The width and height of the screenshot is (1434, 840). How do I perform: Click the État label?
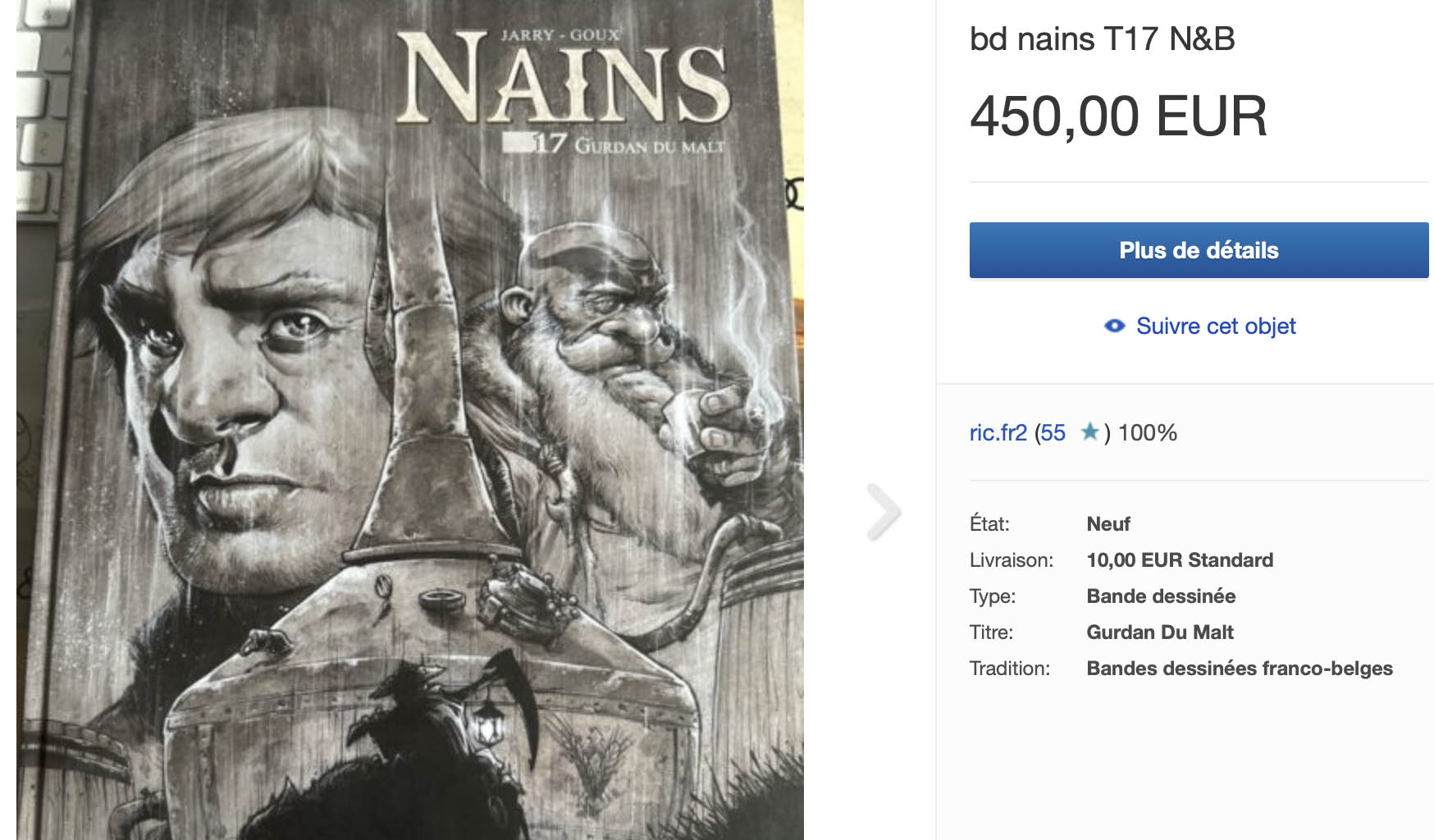pyautogui.click(x=989, y=524)
